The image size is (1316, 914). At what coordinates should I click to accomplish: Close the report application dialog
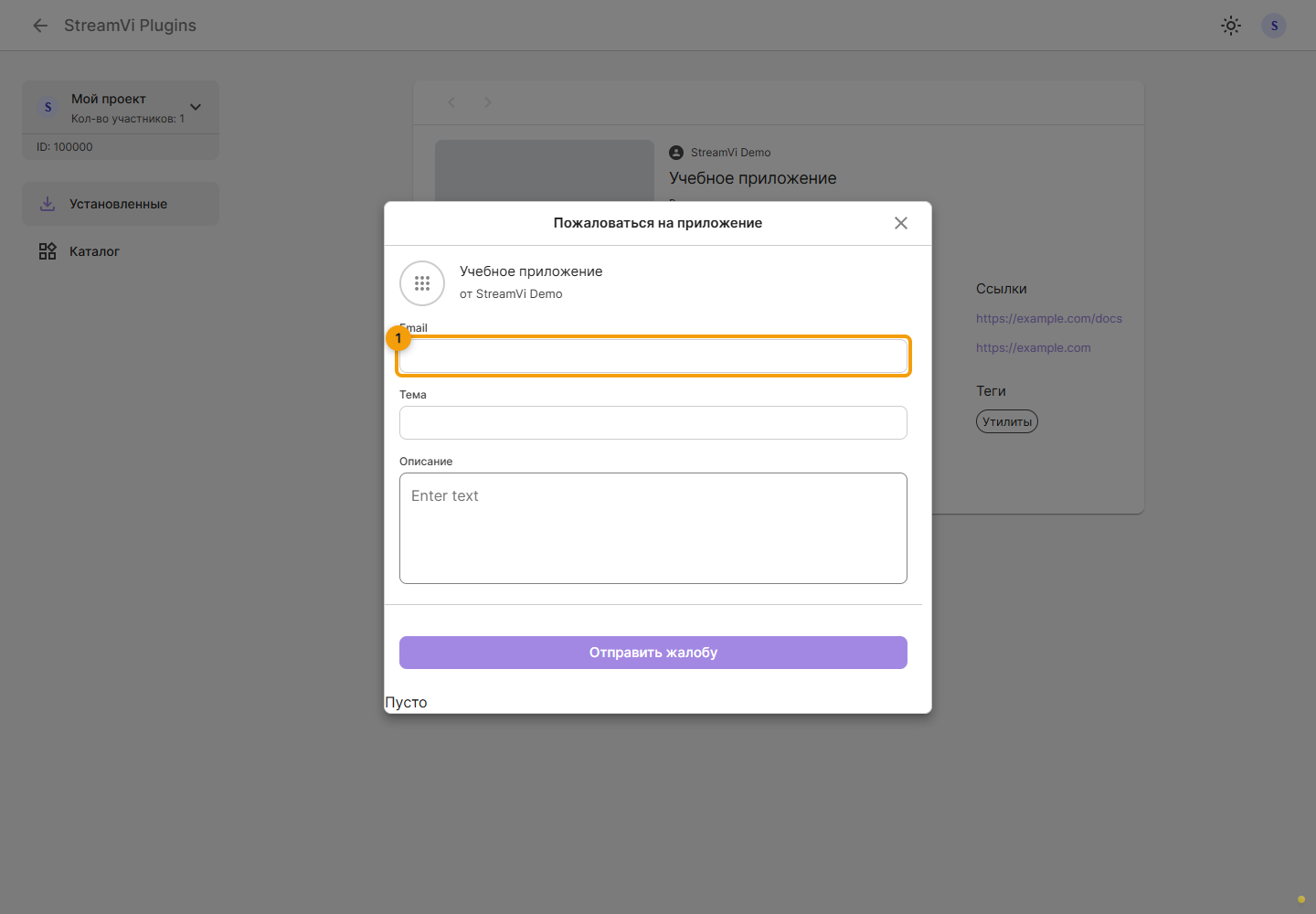click(x=901, y=223)
